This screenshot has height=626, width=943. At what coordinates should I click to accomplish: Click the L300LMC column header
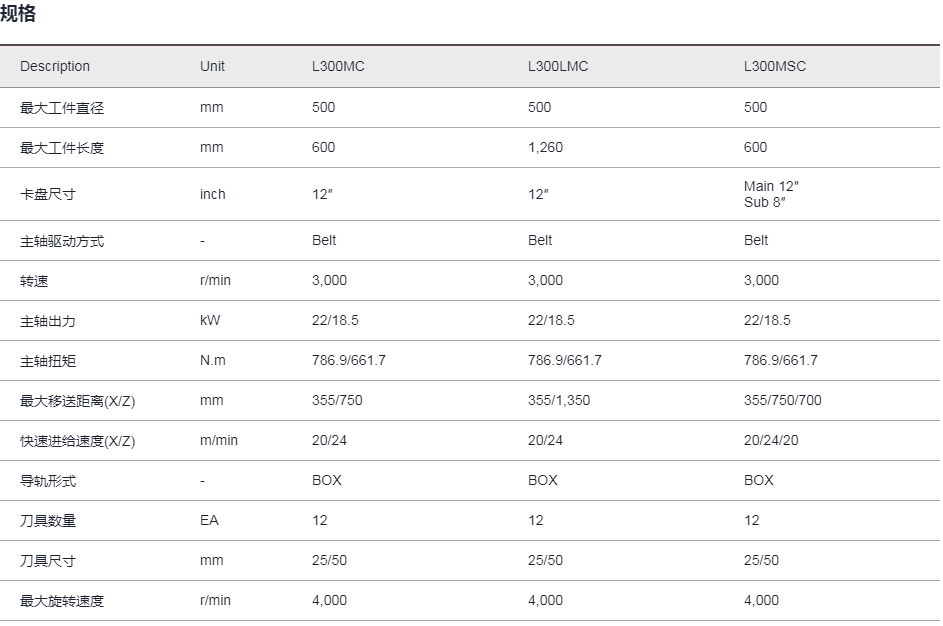click(x=558, y=66)
